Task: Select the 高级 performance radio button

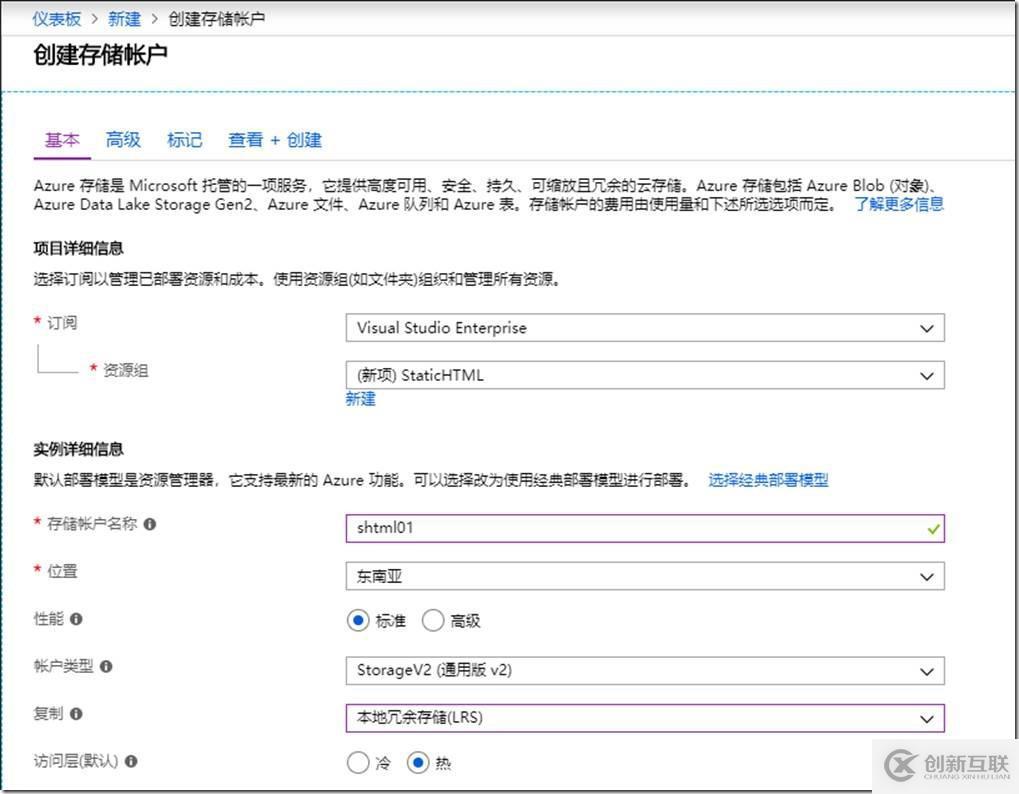Action: click(432, 620)
